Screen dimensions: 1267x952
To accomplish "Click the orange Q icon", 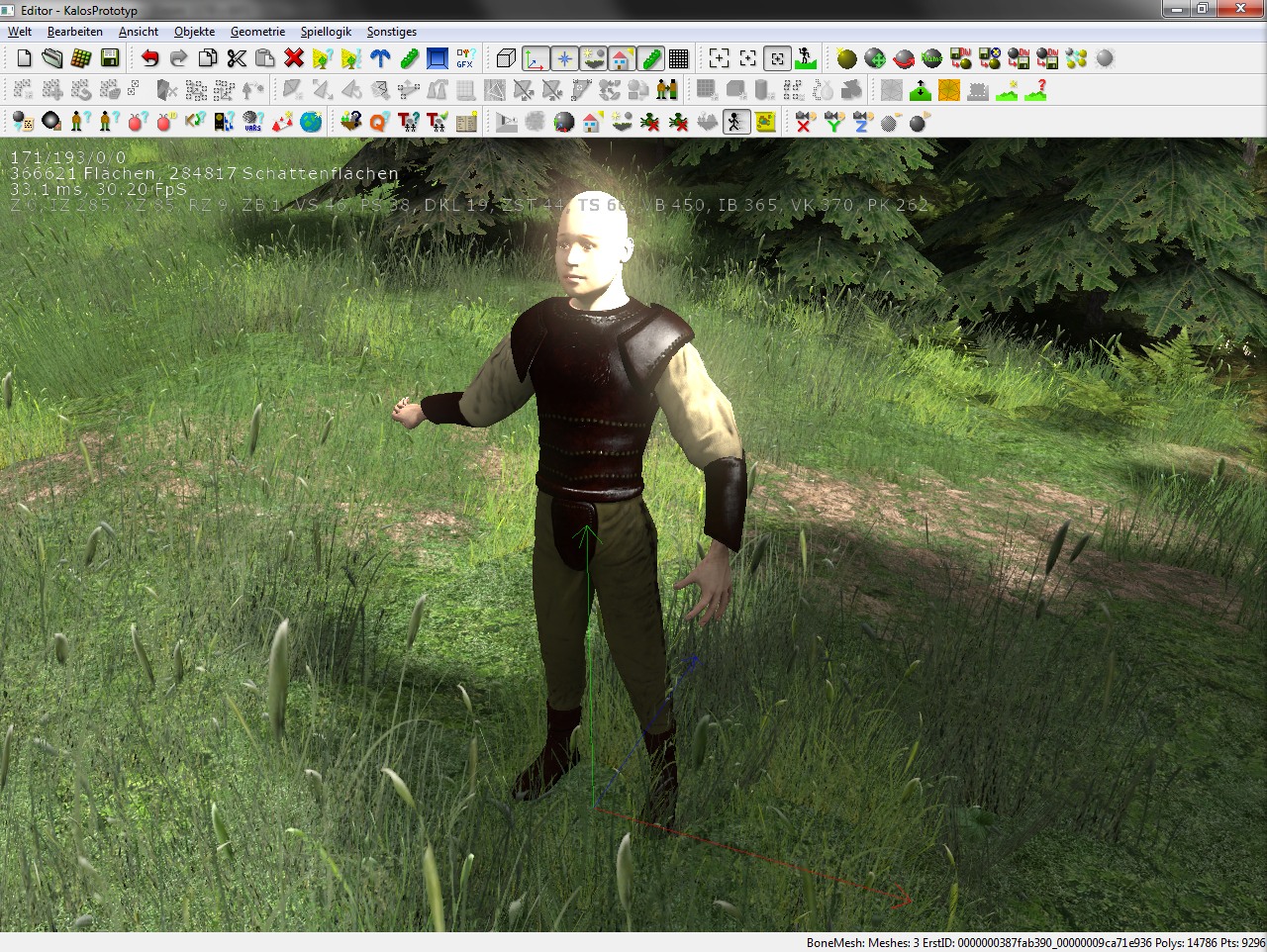I will (378, 122).
